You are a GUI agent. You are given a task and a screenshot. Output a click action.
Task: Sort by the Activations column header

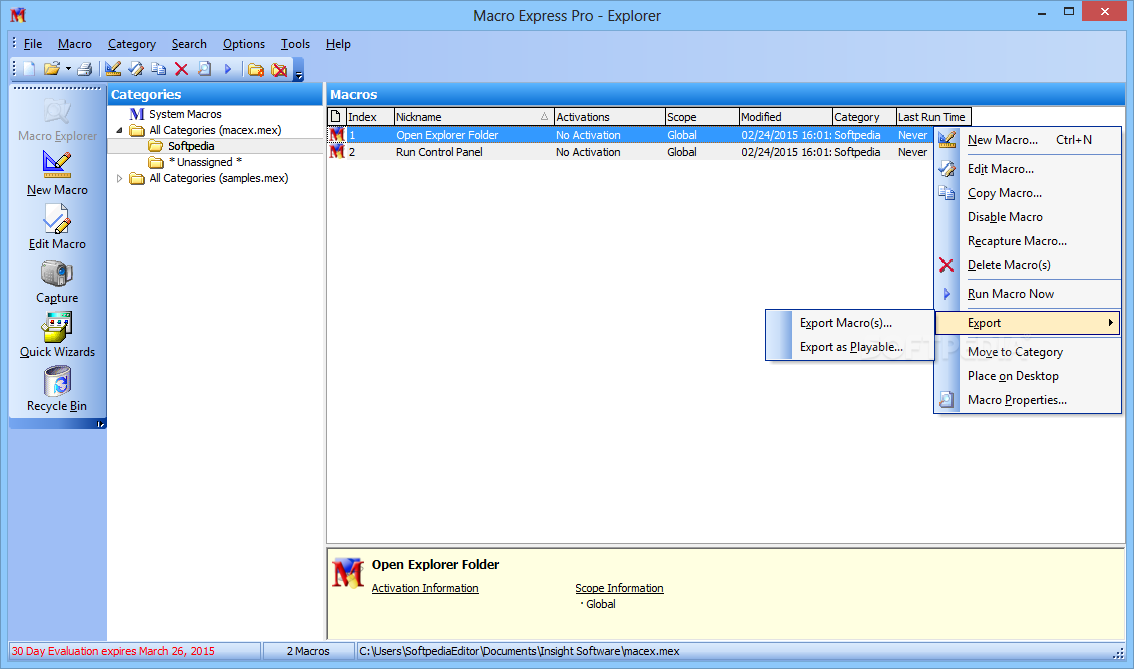pyautogui.click(x=609, y=116)
